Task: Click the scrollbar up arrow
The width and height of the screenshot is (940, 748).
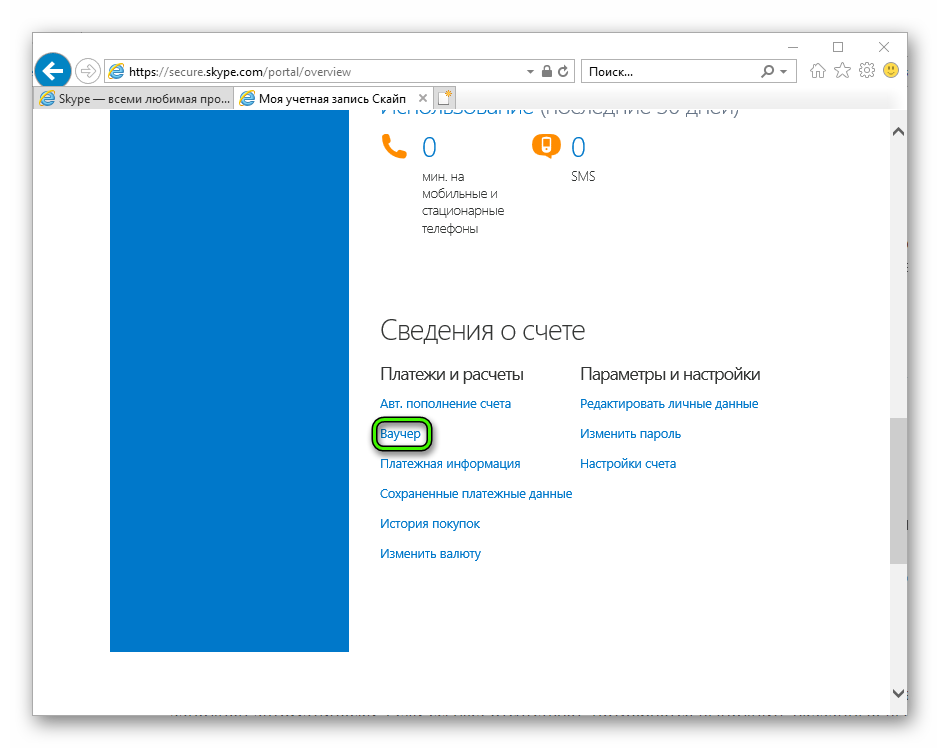Action: (898, 131)
